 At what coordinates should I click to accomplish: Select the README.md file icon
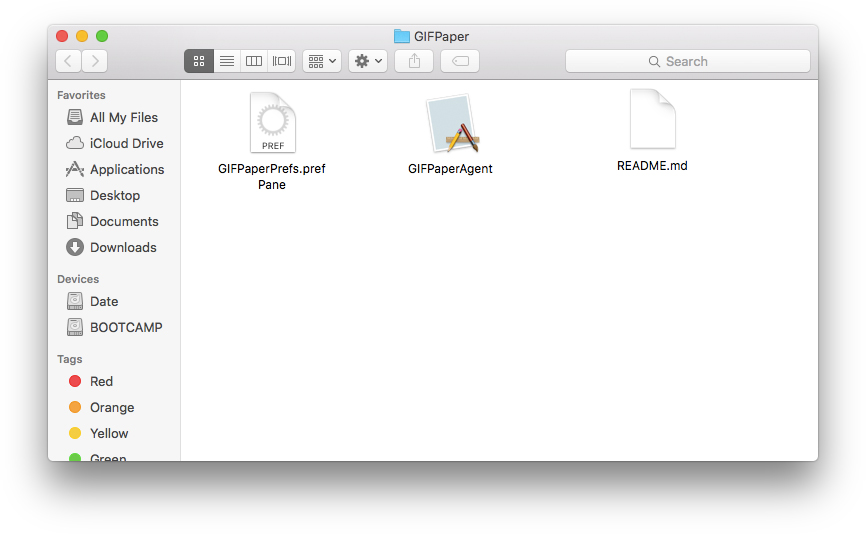pos(652,119)
